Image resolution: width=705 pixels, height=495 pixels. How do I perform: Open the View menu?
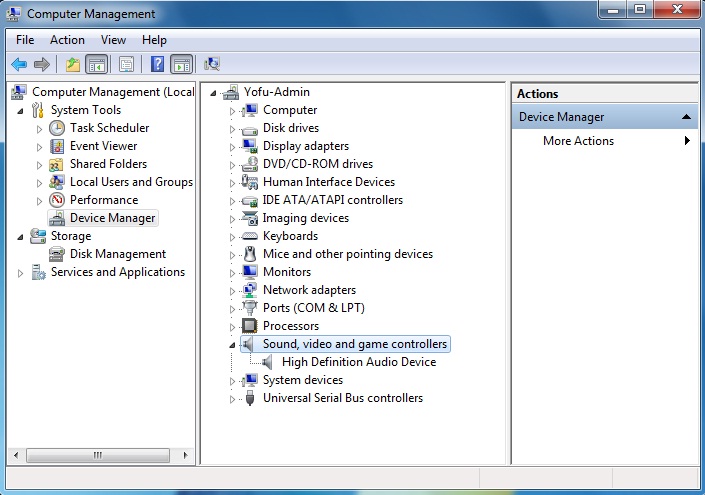(x=113, y=40)
